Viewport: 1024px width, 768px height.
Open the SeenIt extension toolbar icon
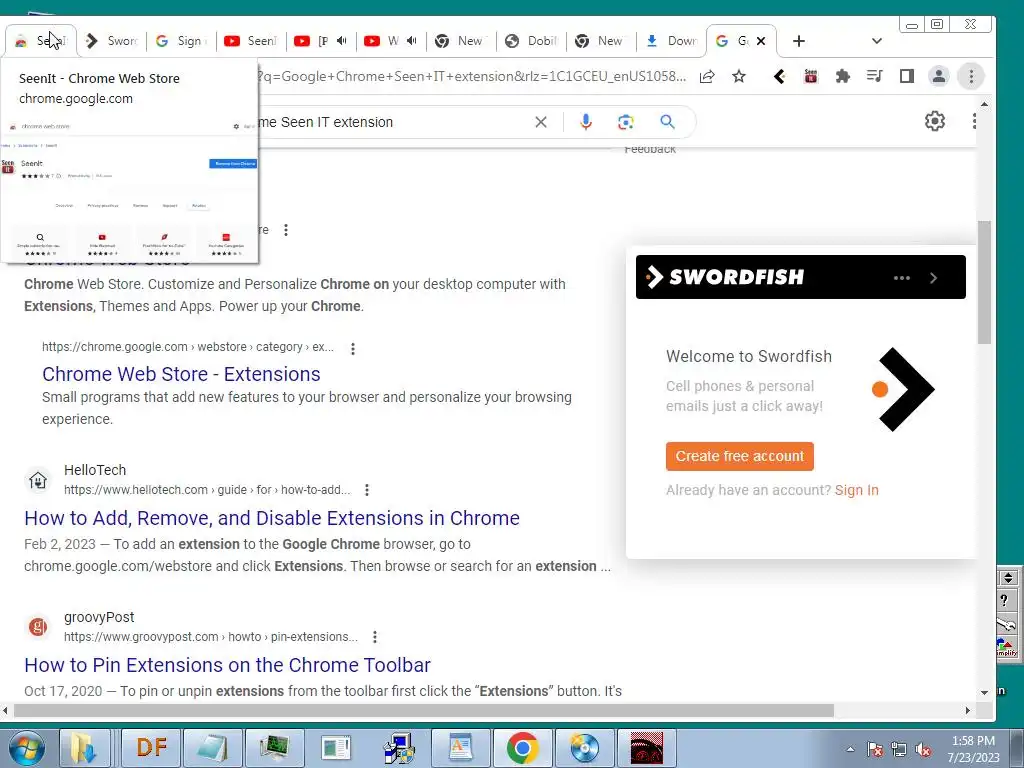[x=810, y=76]
